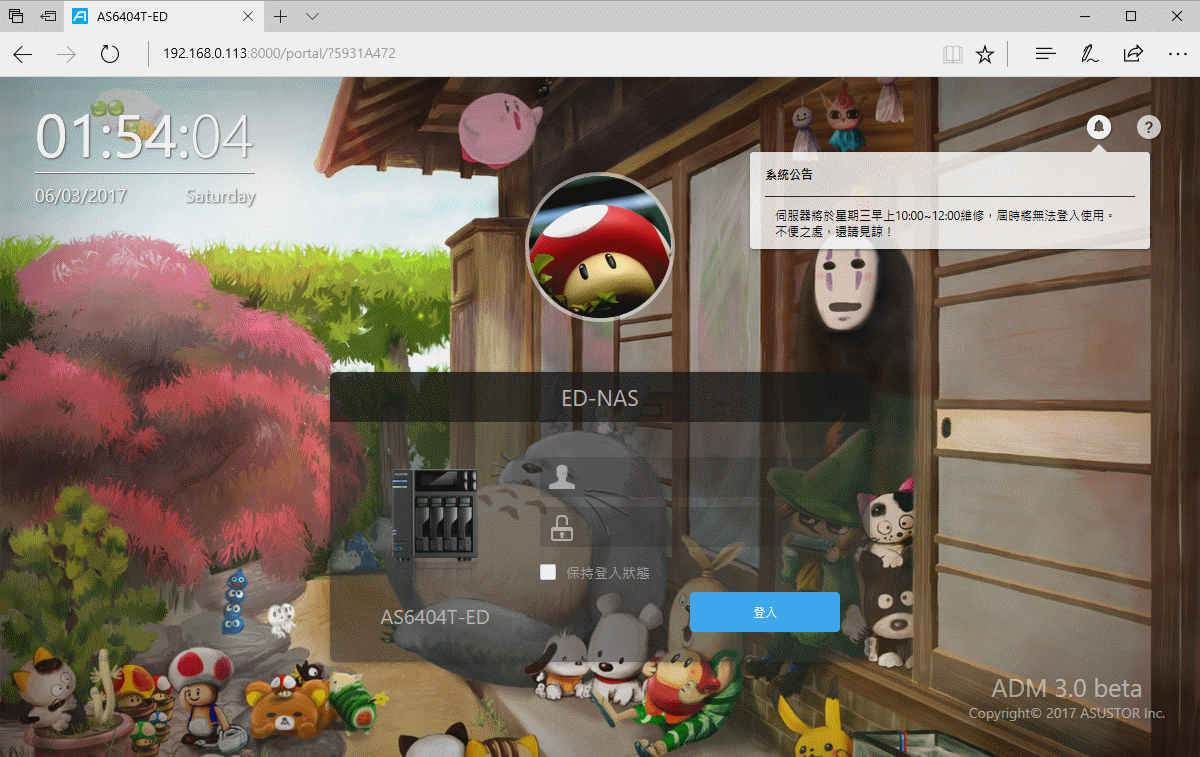
Task: Click the padlock icon in the login form
Action: [x=562, y=527]
